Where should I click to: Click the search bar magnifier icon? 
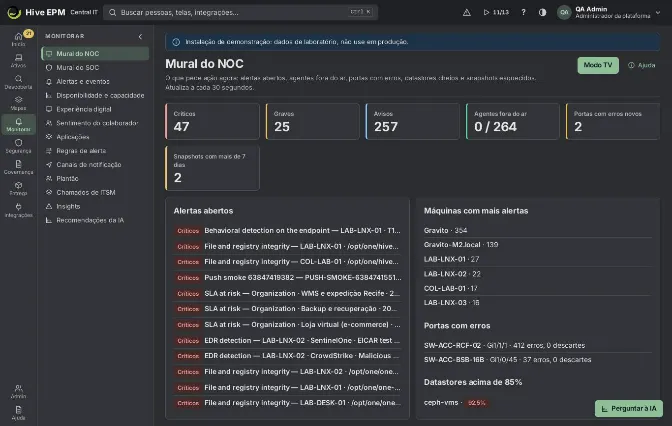pyautogui.click(x=112, y=12)
